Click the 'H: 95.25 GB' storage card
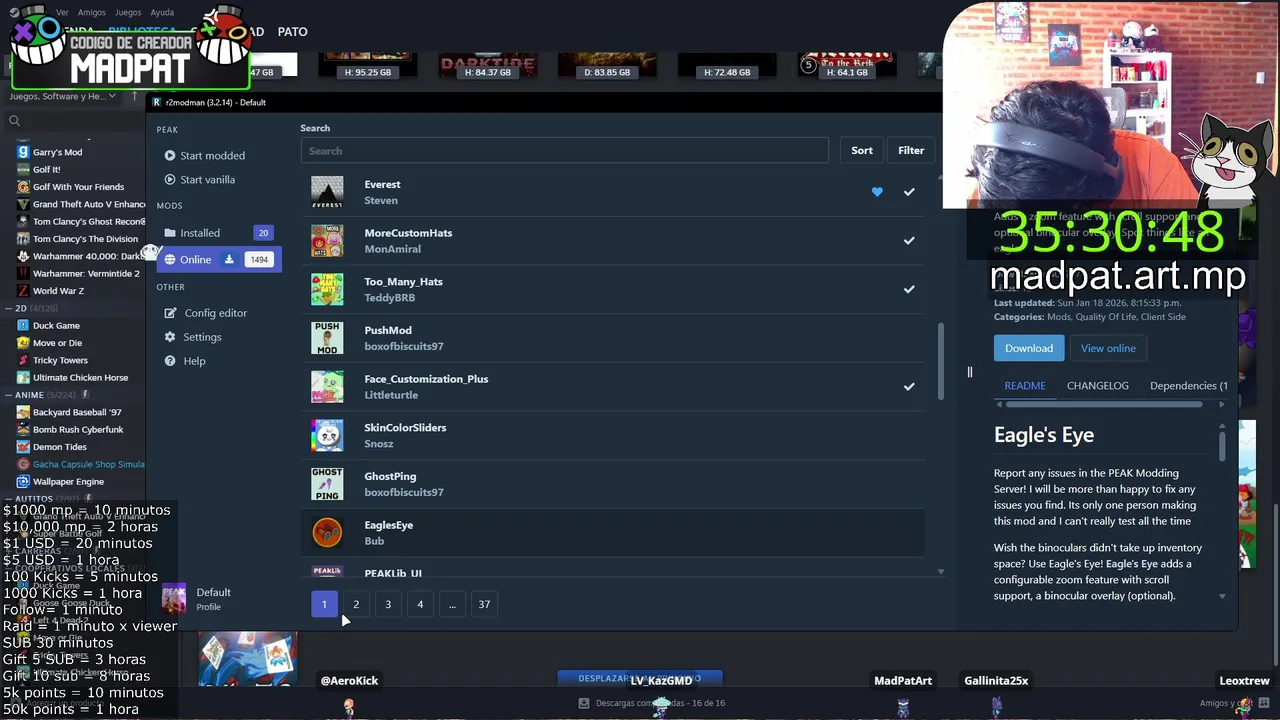This screenshot has width=1280, height=720. [x=368, y=65]
